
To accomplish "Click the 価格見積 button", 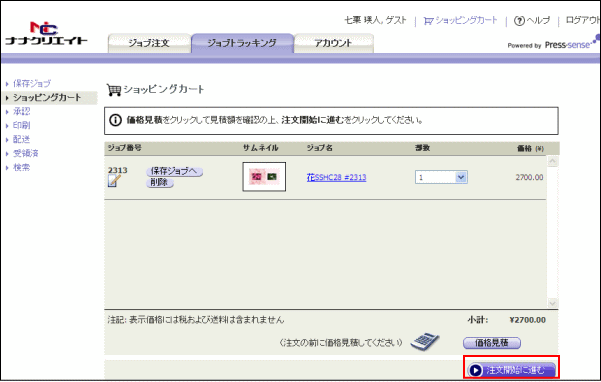I will click(492, 343).
